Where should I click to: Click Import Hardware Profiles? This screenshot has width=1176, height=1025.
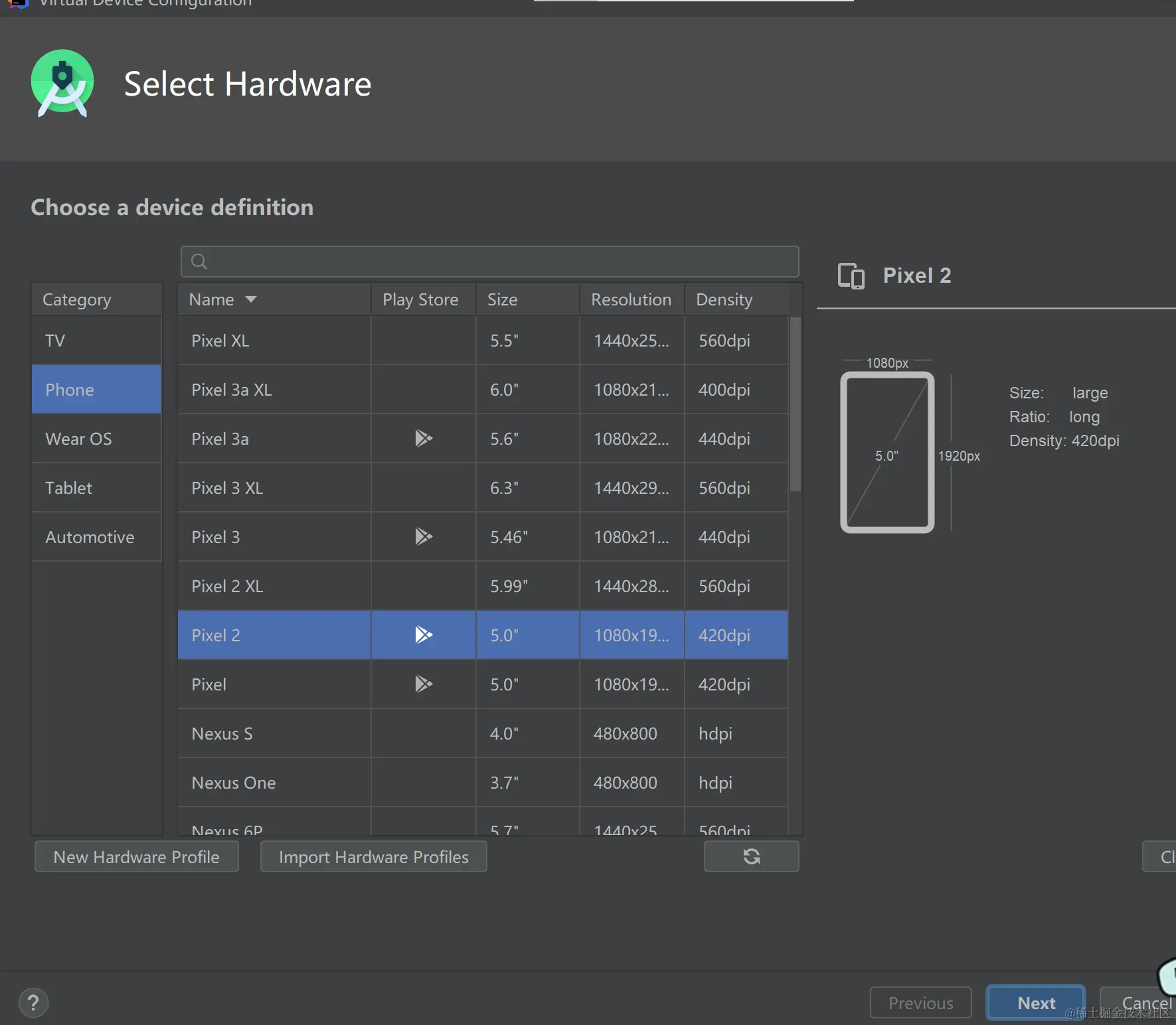[x=374, y=856]
